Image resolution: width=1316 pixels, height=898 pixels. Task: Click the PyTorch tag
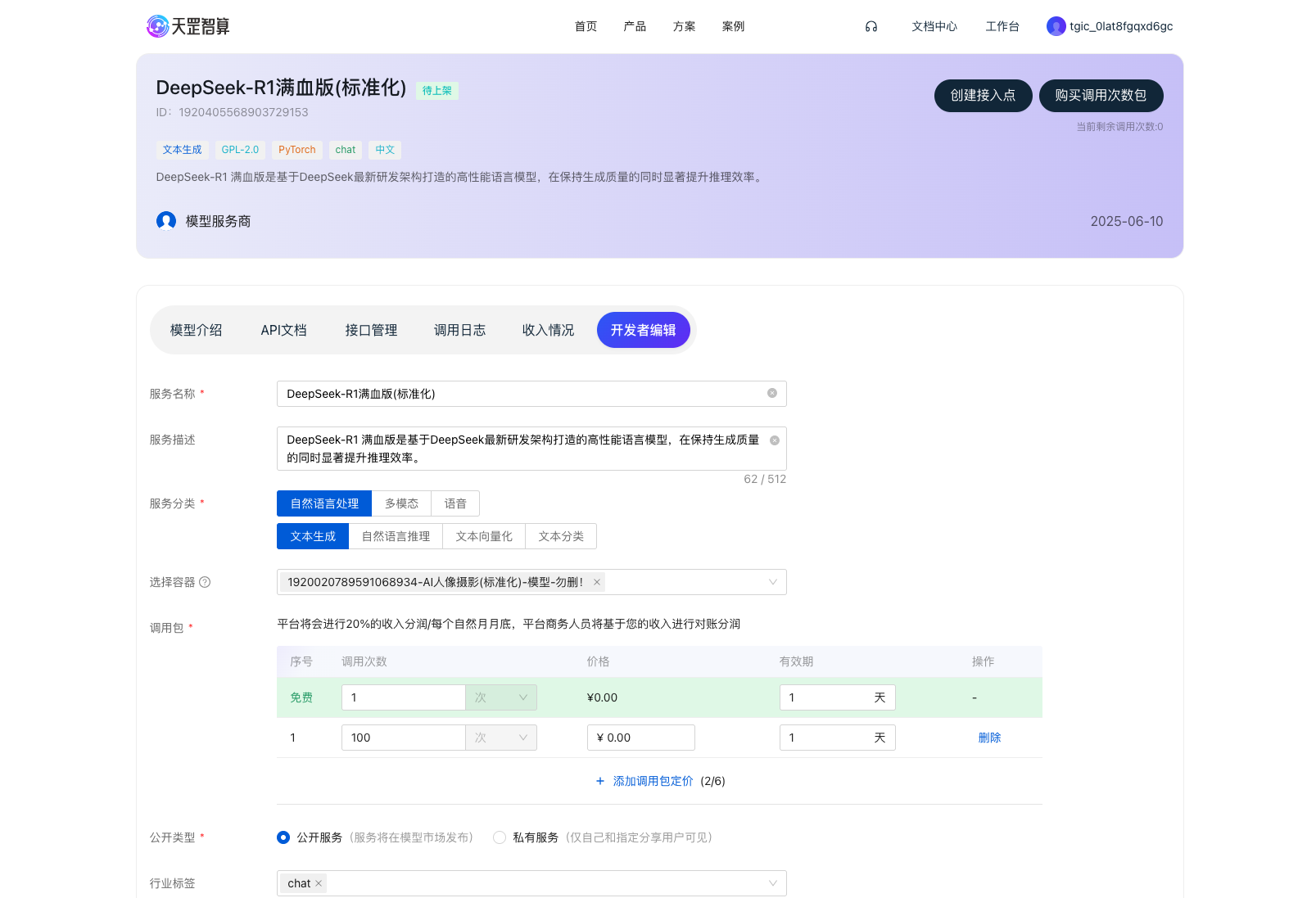(x=296, y=150)
